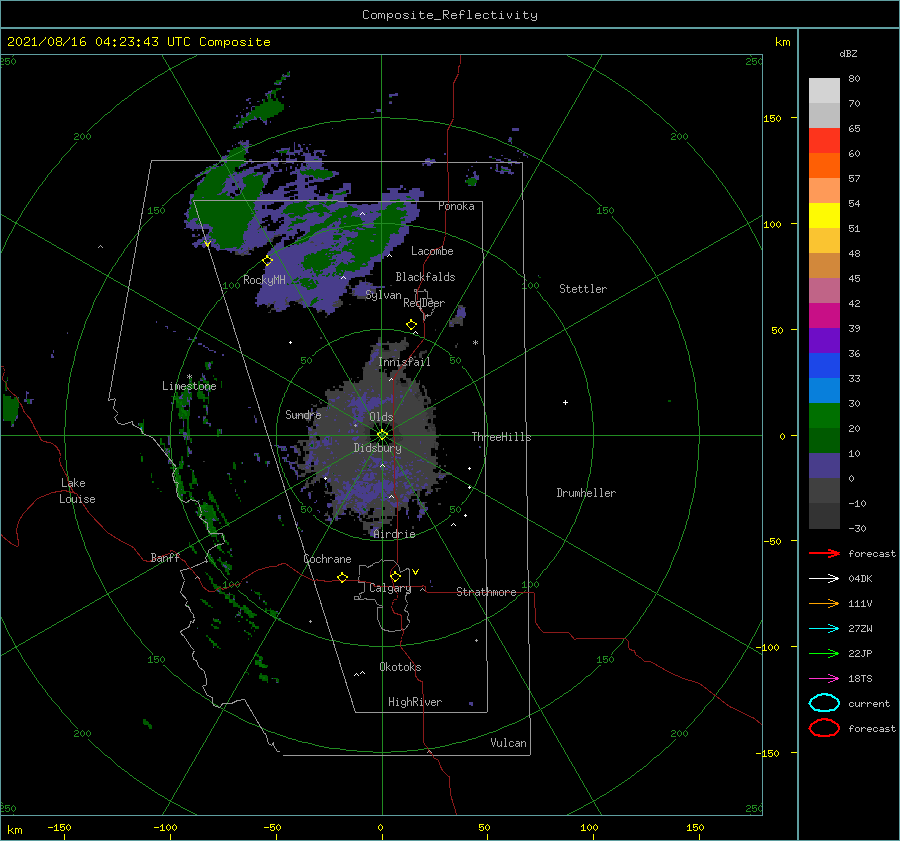
Task: Click the green 22JP arrow in legend
Action: coord(824,653)
